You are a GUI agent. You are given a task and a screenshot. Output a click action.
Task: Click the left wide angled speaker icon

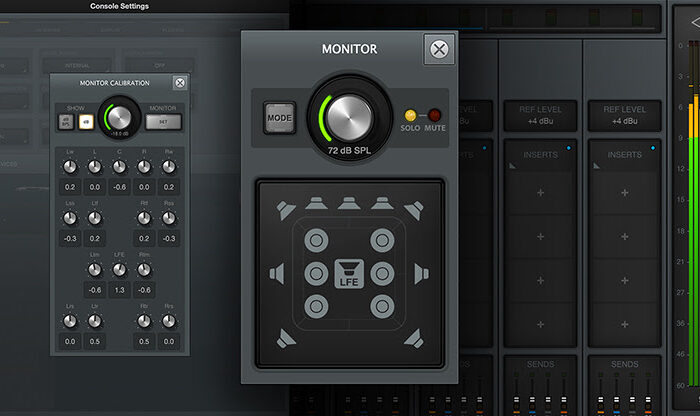pyautogui.click(x=286, y=210)
